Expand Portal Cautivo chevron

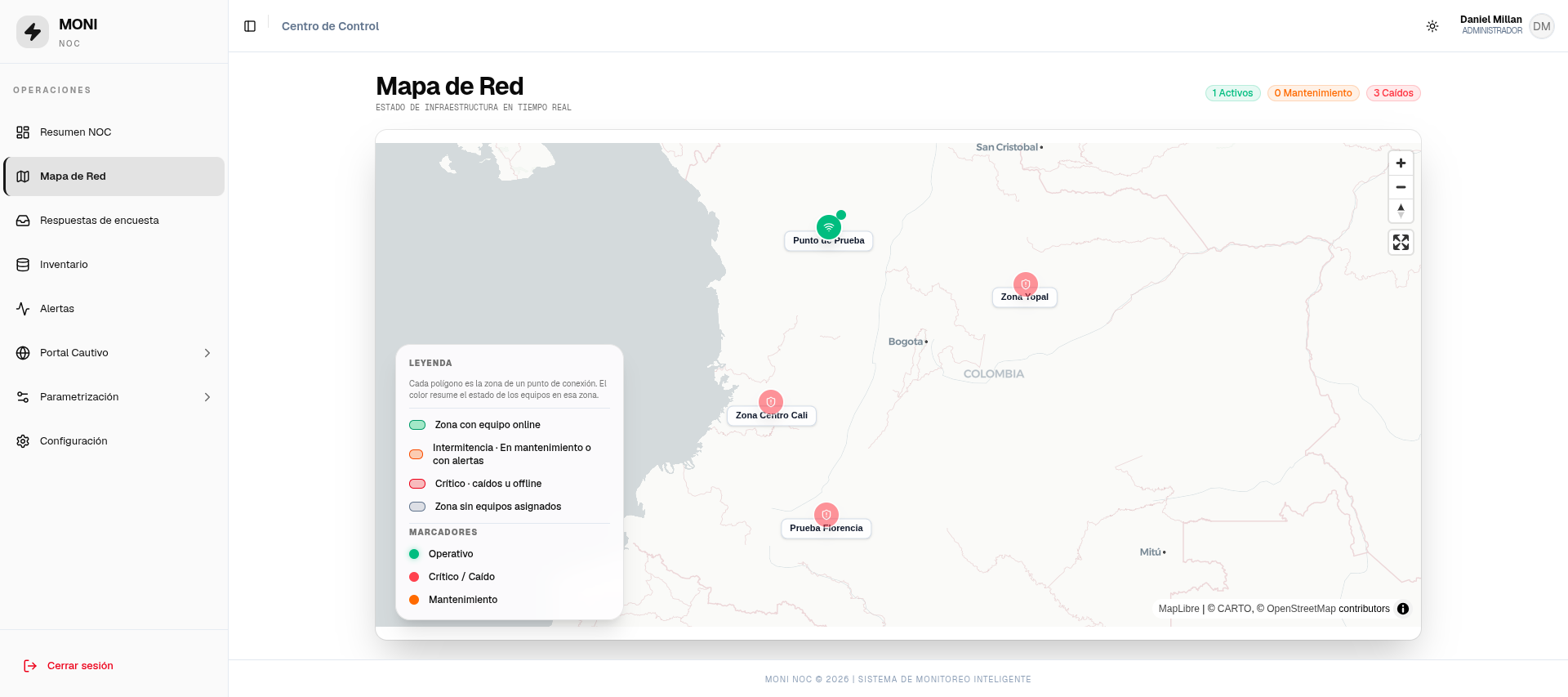click(207, 353)
